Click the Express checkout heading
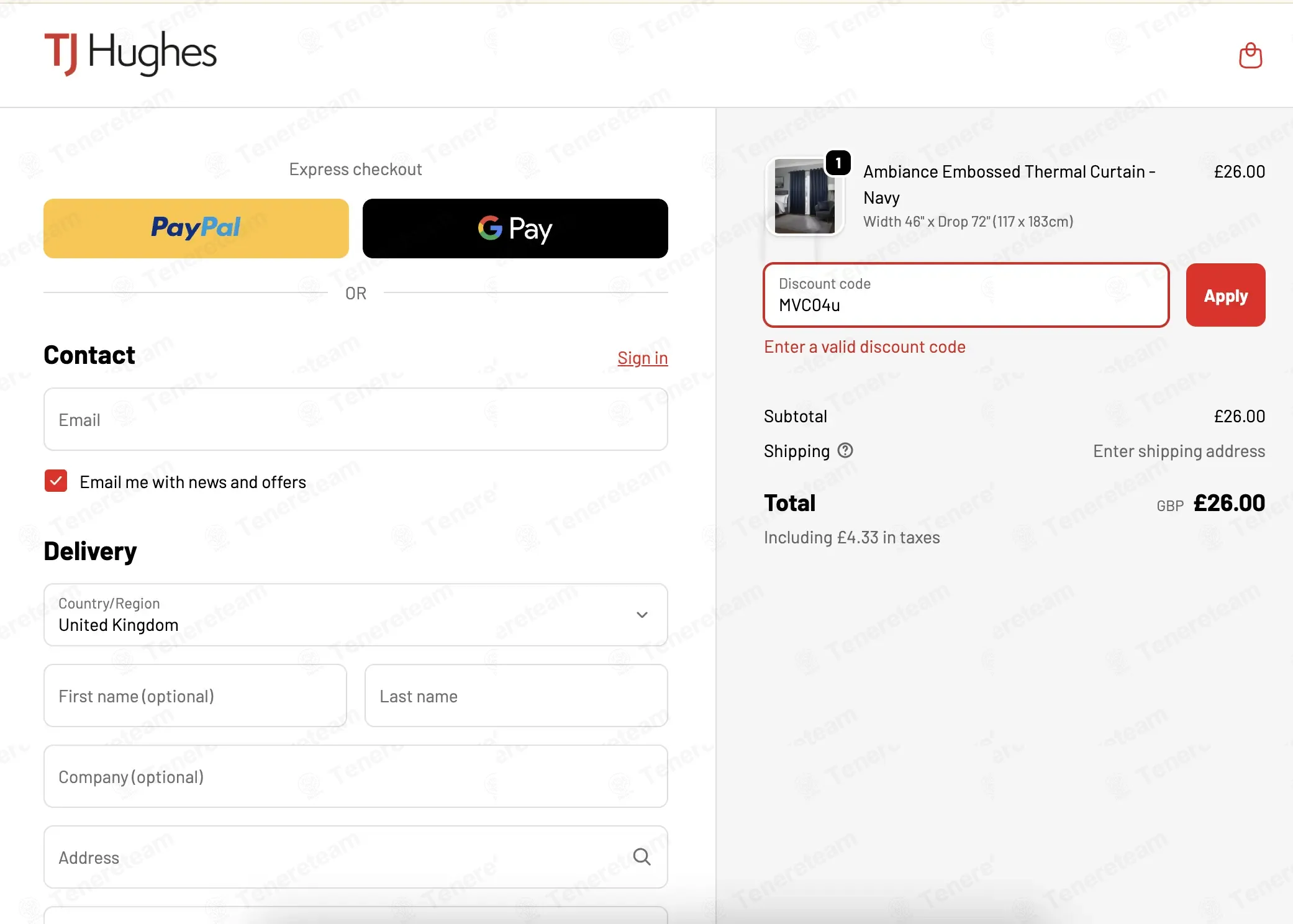1293x924 pixels. point(355,170)
